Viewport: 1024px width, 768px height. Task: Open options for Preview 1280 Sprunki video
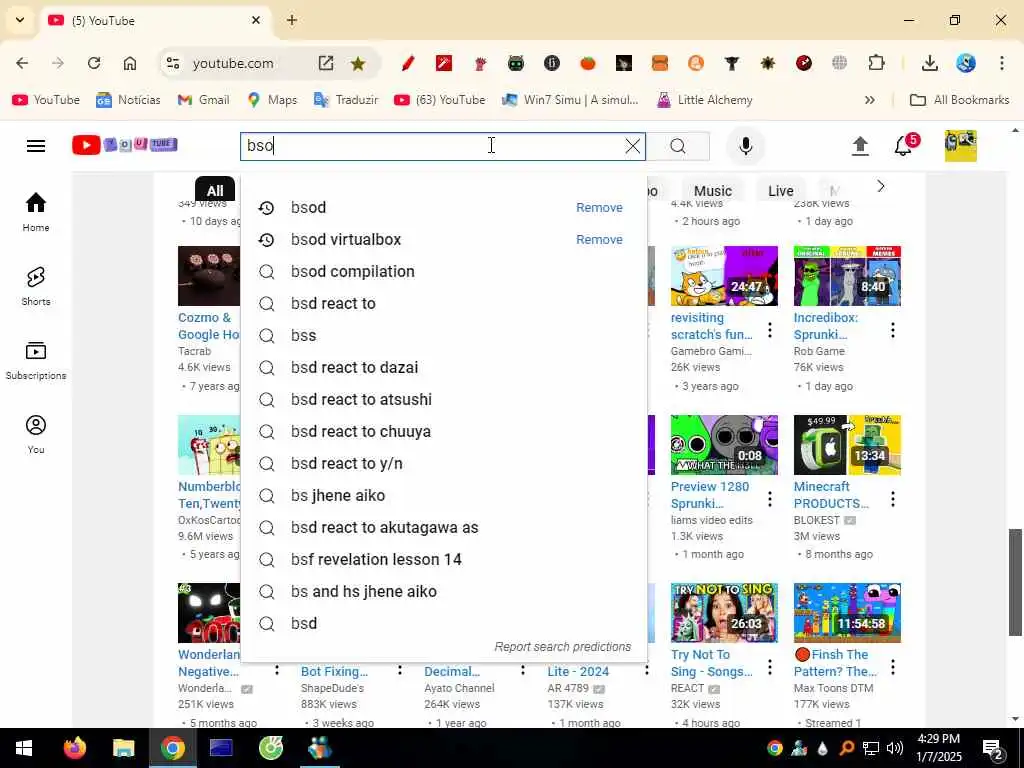(770, 499)
